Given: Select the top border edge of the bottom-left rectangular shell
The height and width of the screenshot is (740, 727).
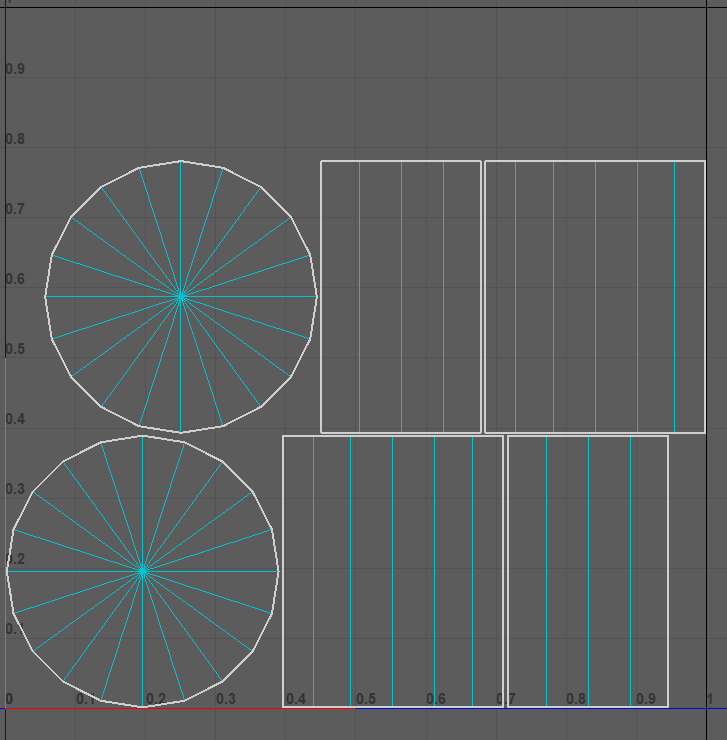Looking at the screenshot, I should coord(393,436).
